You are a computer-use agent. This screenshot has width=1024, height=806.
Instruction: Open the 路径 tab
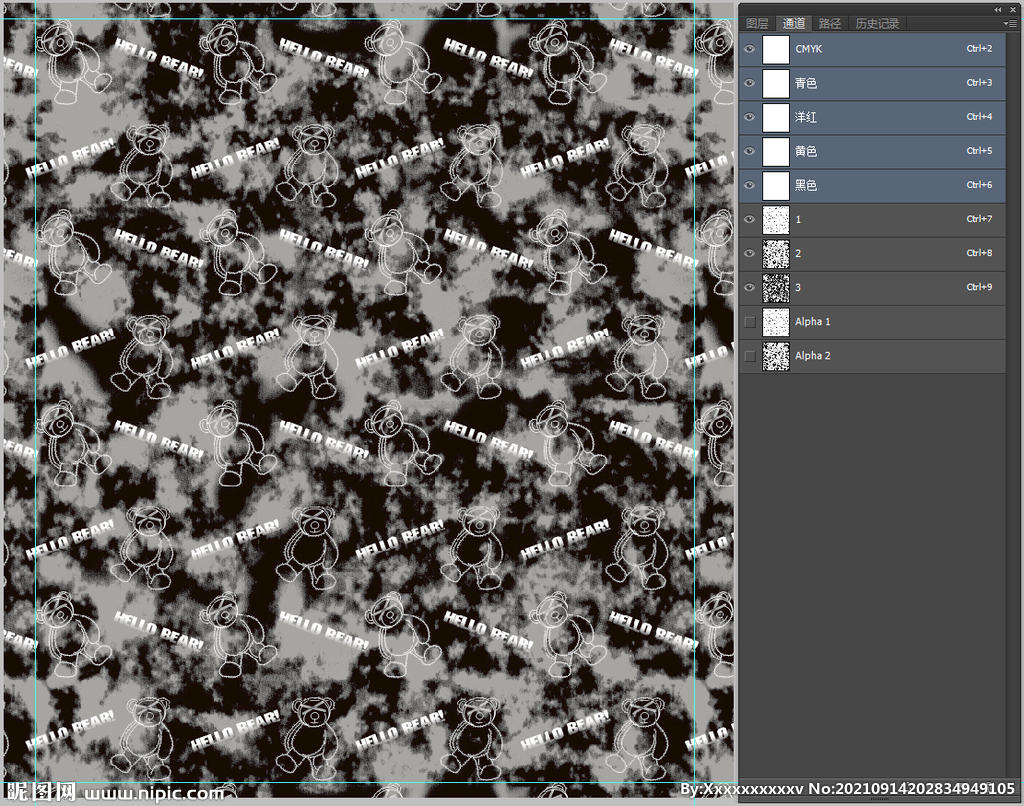pos(829,24)
